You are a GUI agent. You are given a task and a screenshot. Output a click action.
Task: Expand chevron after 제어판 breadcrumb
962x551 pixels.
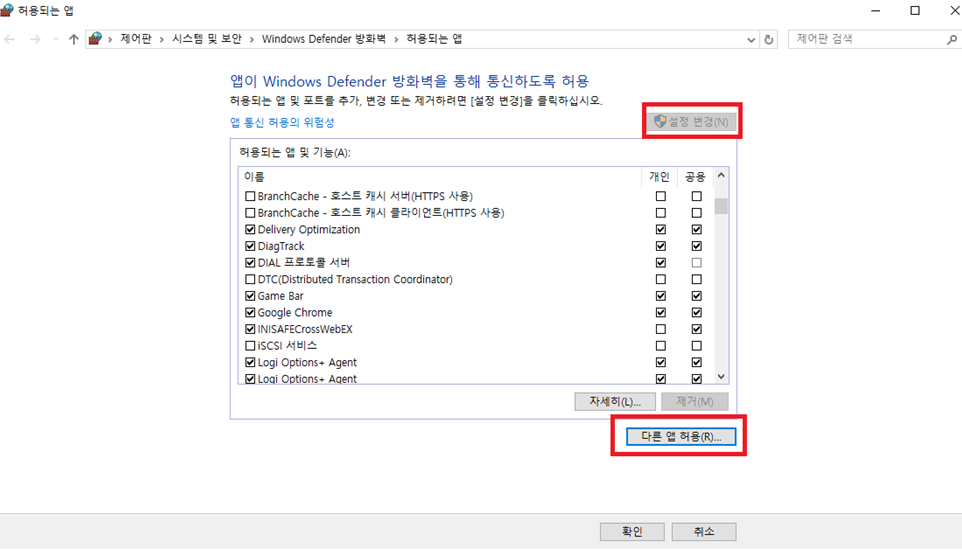click(x=161, y=39)
